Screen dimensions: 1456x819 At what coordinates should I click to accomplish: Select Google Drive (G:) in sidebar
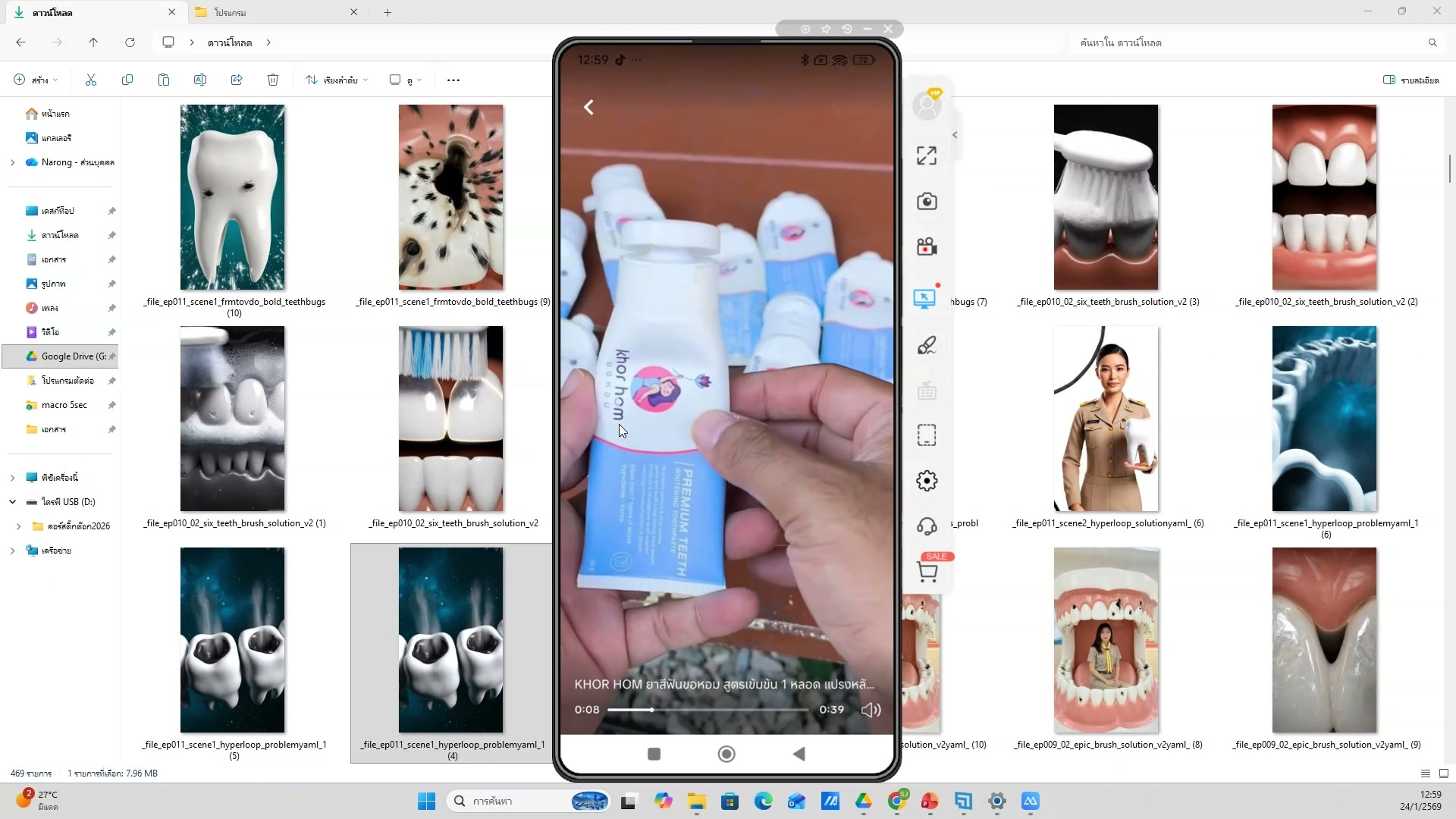[x=67, y=356]
